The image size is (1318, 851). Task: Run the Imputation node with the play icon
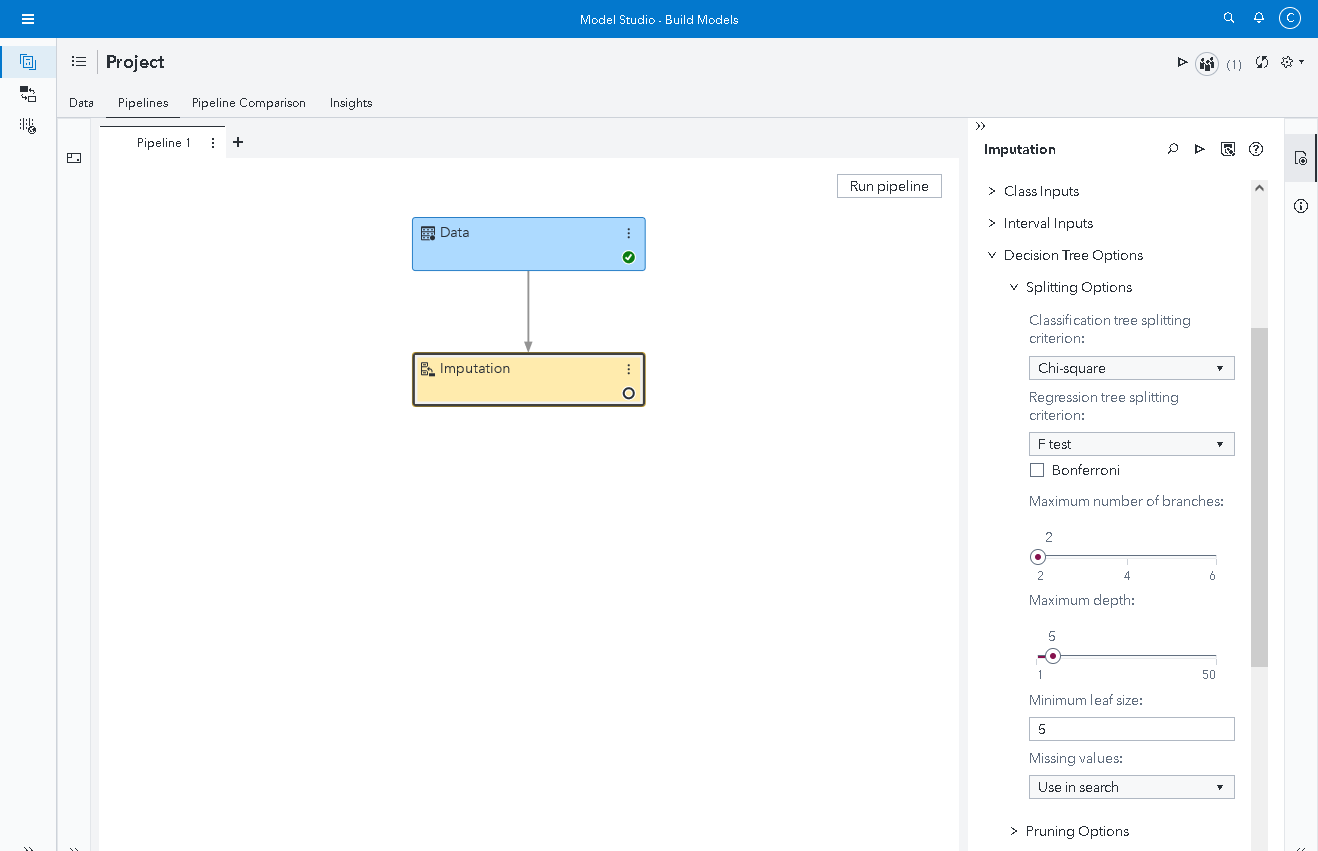1200,148
